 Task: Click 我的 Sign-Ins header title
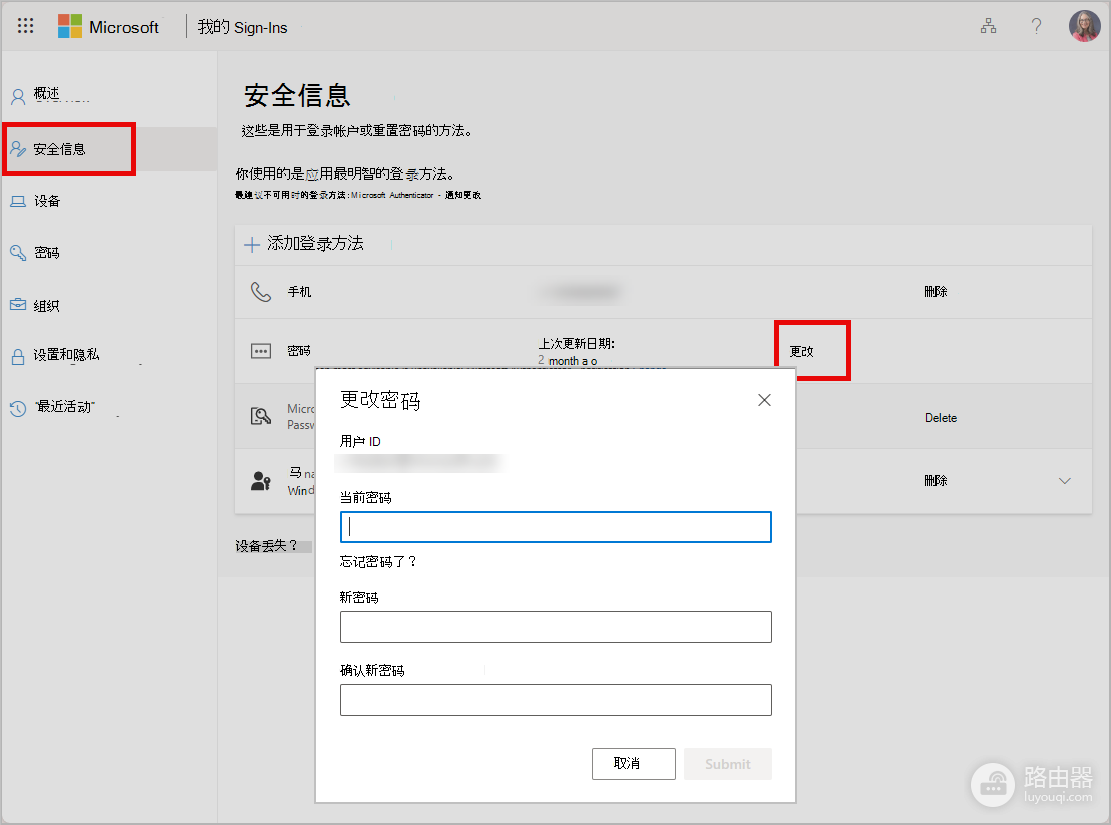(242, 28)
